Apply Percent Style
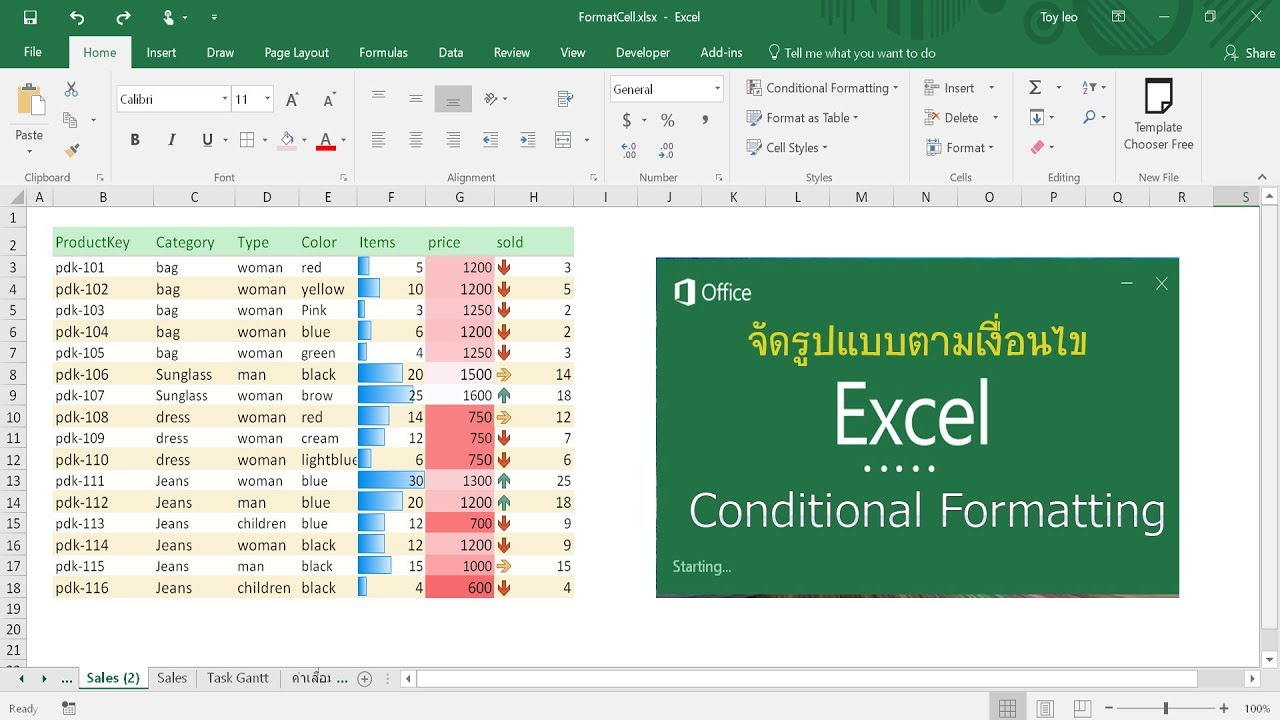The width and height of the screenshot is (1280, 720). [667, 120]
